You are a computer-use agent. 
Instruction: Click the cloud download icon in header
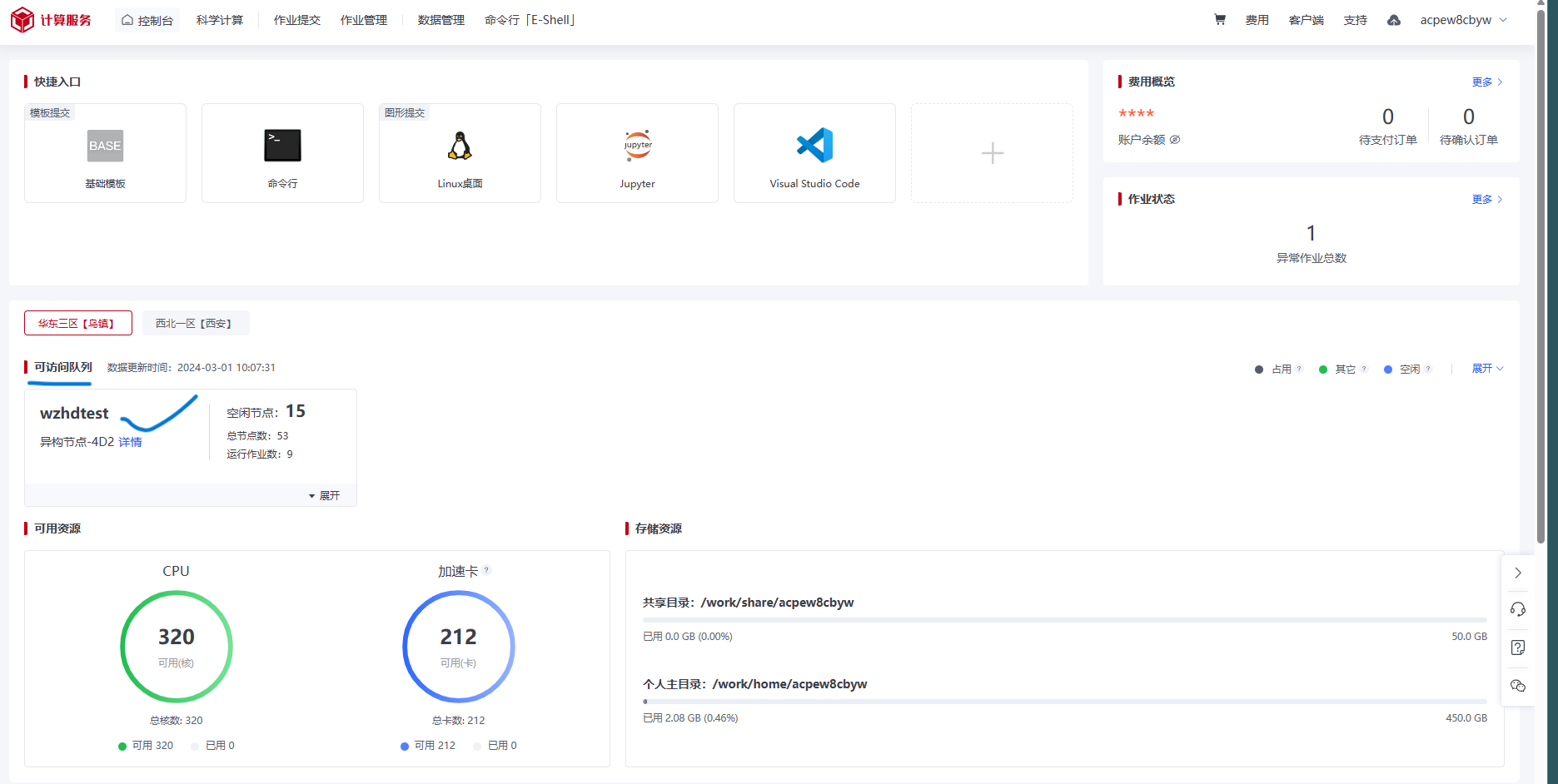(1393, 20)
